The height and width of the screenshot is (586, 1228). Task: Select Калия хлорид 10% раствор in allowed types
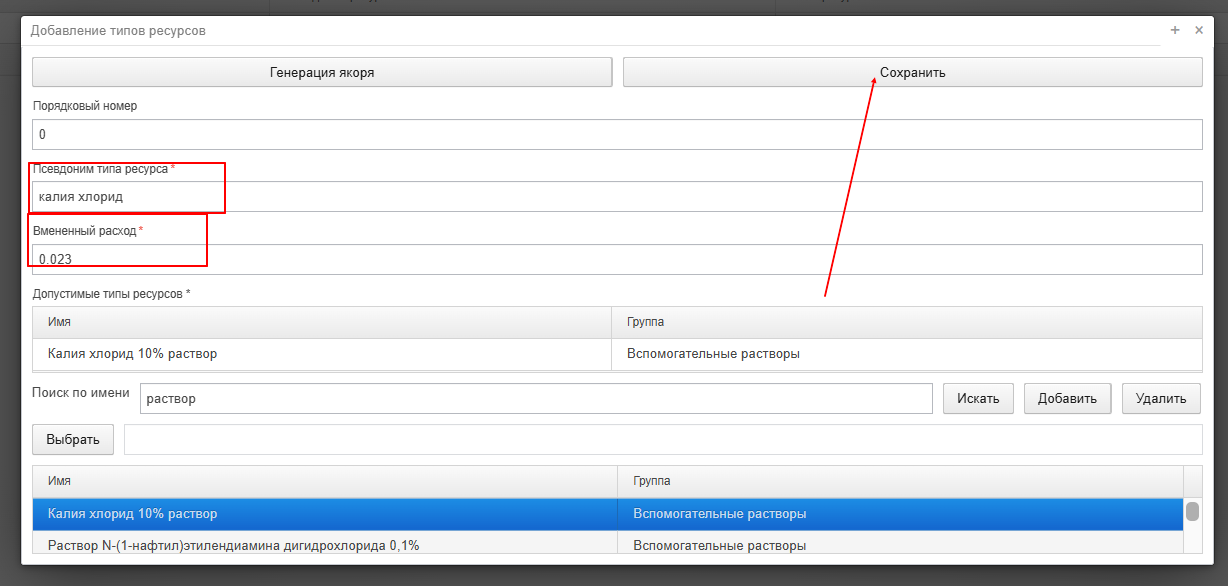pyautogui.click(x=617, y=354)
